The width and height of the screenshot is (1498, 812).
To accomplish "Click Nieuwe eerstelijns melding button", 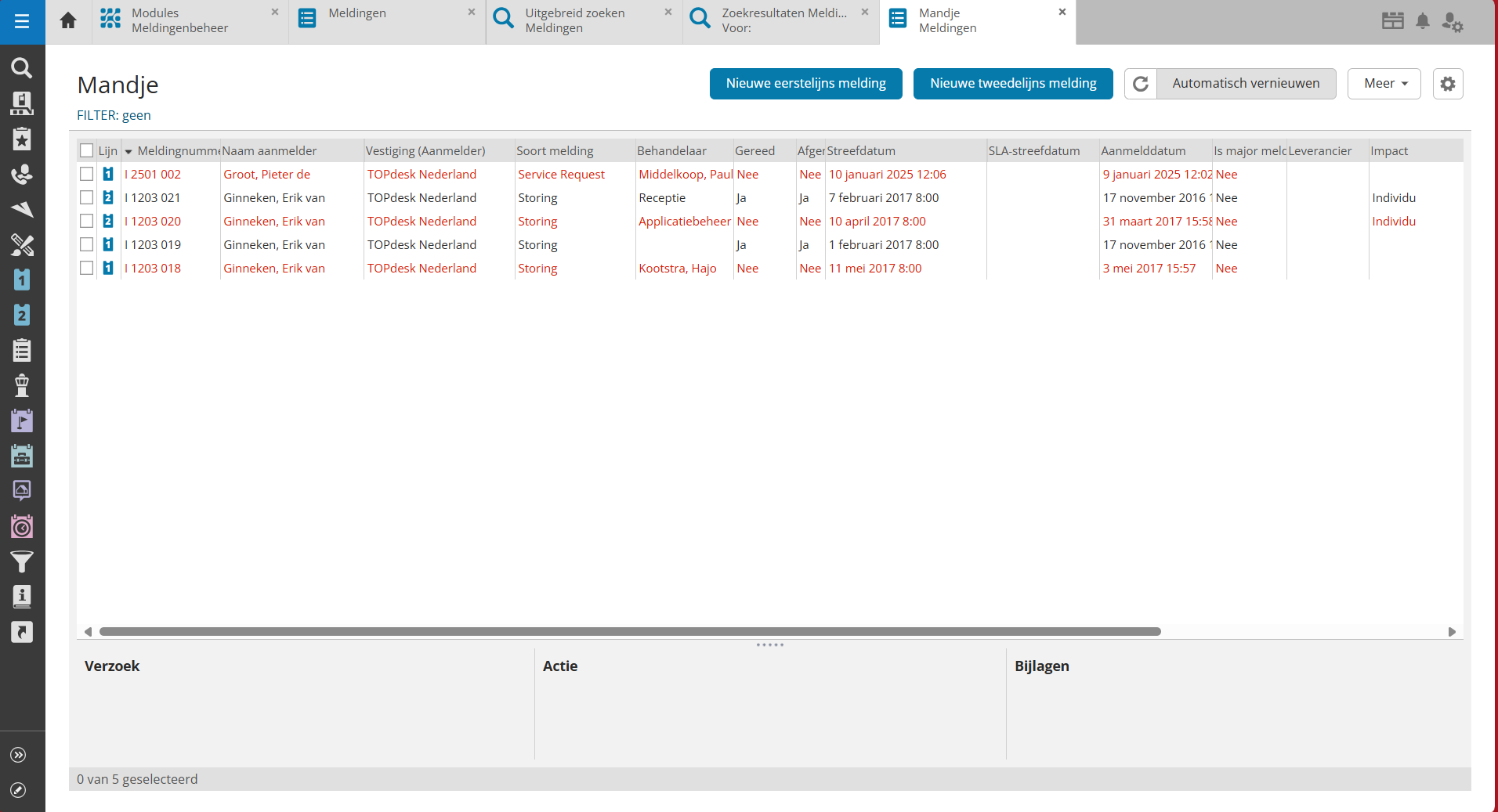I will (805, 84).
